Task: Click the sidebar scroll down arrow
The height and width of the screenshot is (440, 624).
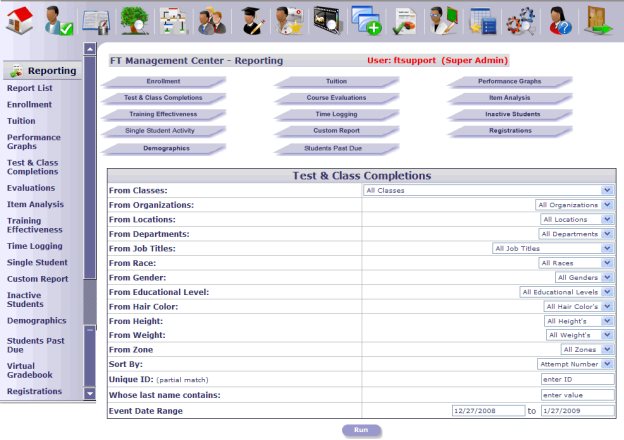Action: tap(90, 393)
